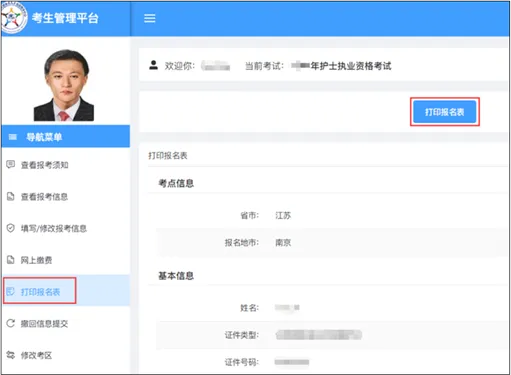Toggle the hamburger sidebar menu icon
Viewport: 511px width, 375px height.
150,18
